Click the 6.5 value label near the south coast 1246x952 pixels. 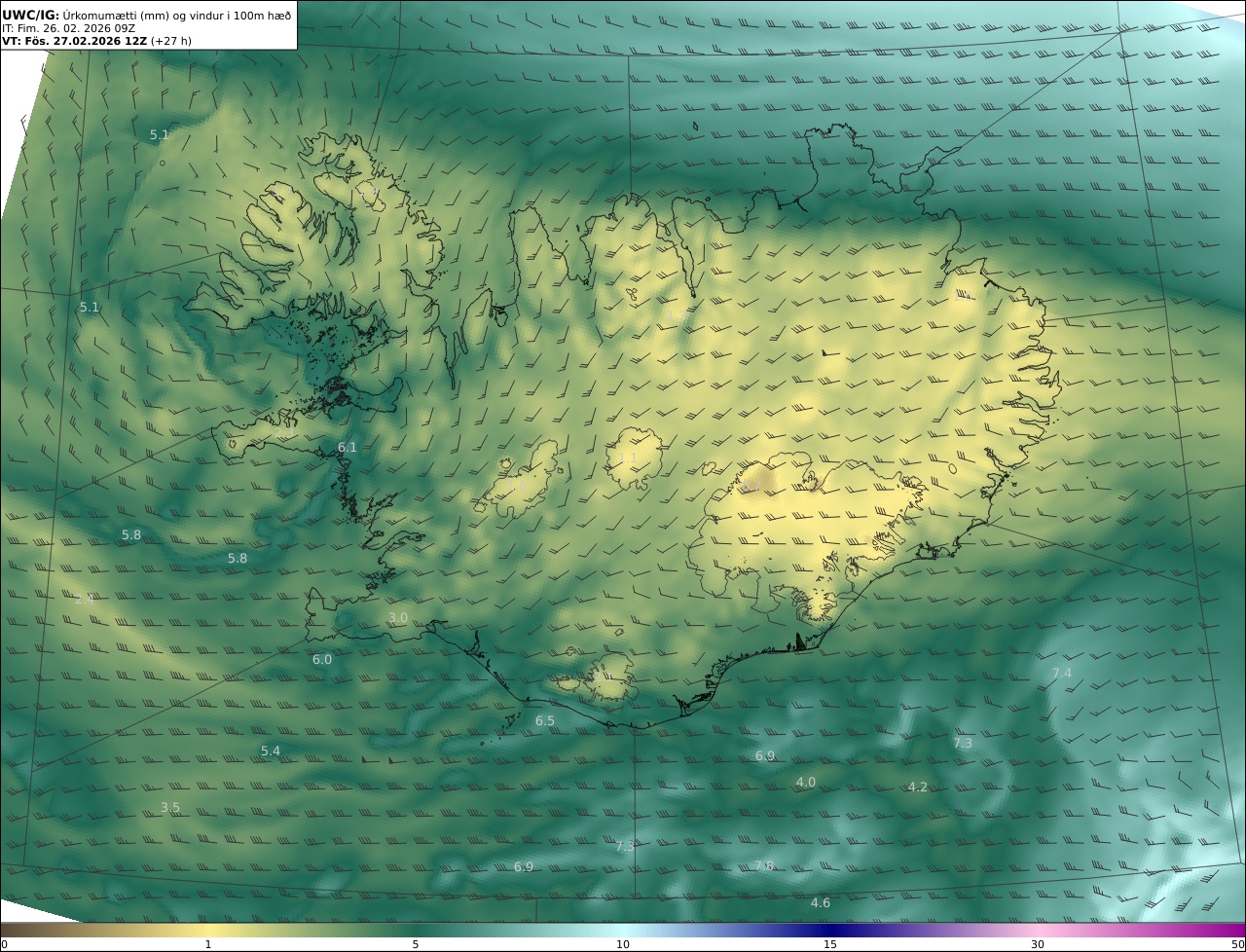coord(545,721)
